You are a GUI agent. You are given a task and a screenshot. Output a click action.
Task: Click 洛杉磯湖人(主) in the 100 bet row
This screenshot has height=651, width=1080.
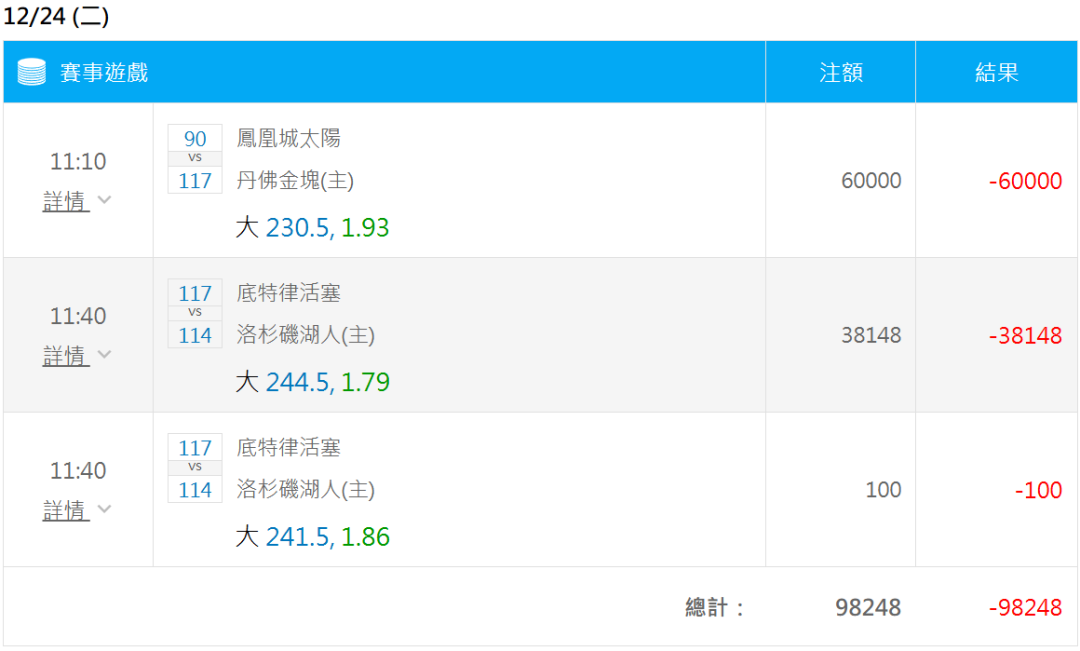pos(306,490)
